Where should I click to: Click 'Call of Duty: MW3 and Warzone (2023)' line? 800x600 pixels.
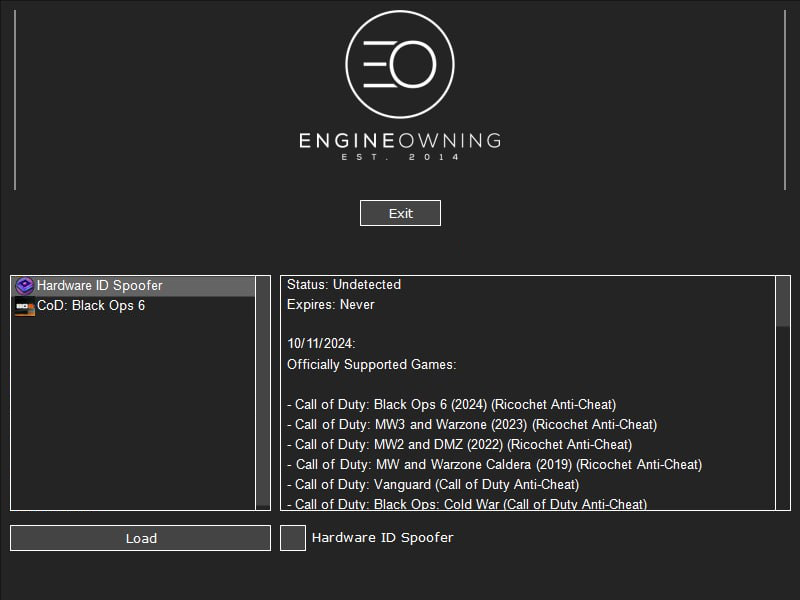[x=472, y=424]
